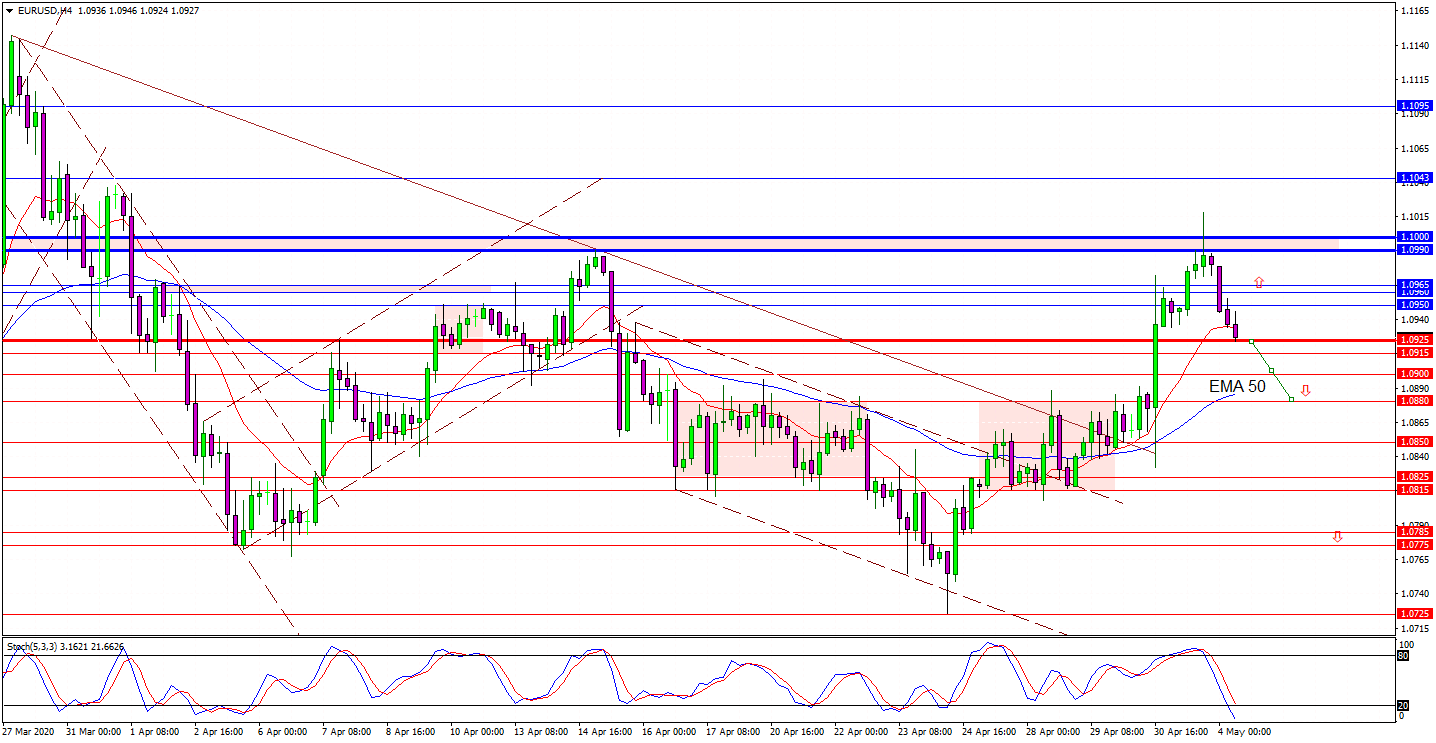
Task: Click the 1.1015 value on the price scale
Action: coord(1414,217)
